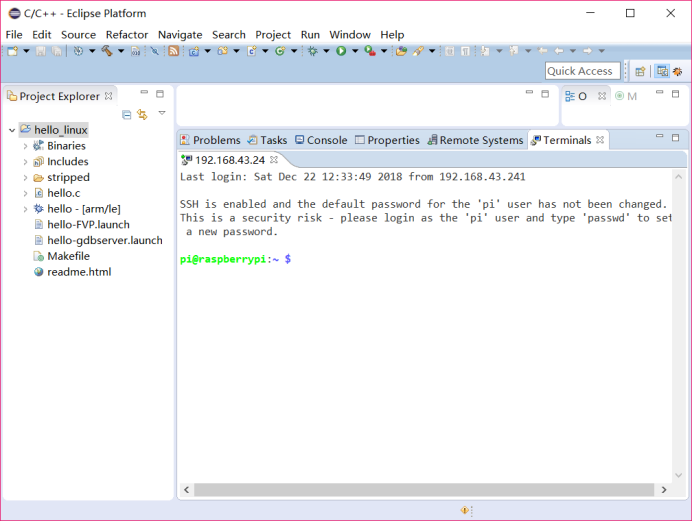Open dropdown next to Build hammer

pyautogui.click(x=121, y=51)
